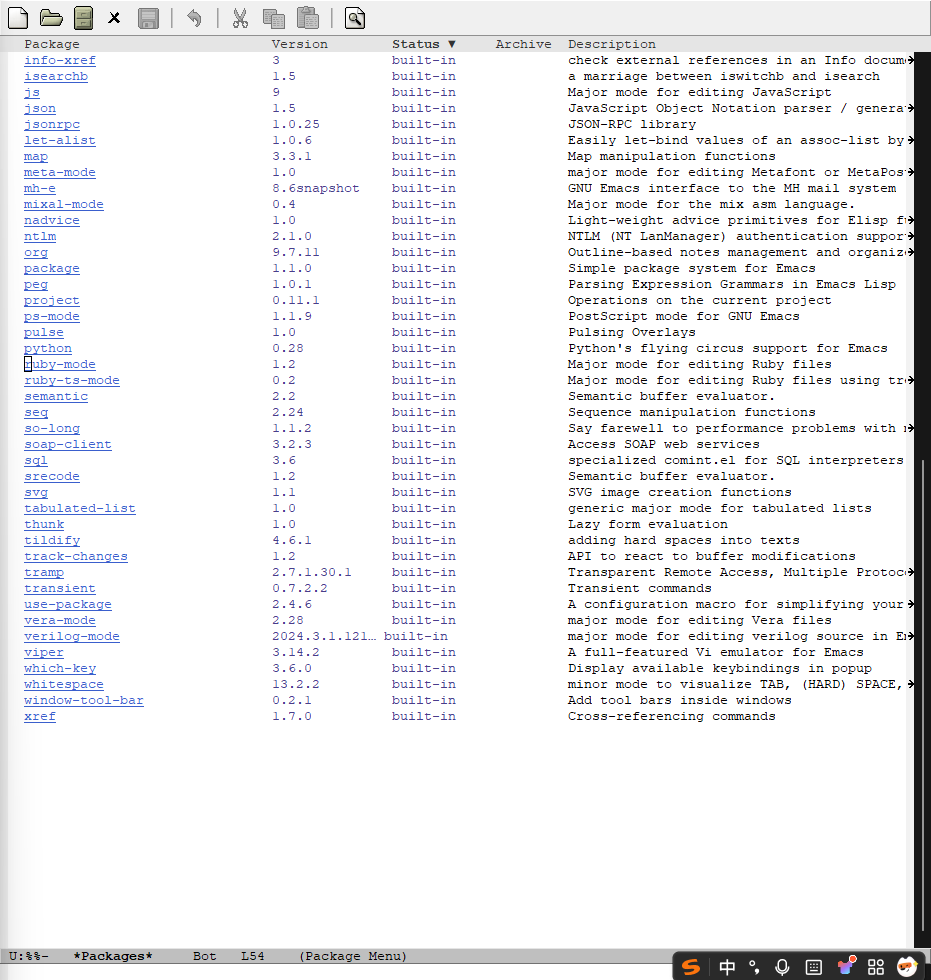Screen dimensions: 931x980
Task: Open the jsonrpc package link
Action: 52,124
